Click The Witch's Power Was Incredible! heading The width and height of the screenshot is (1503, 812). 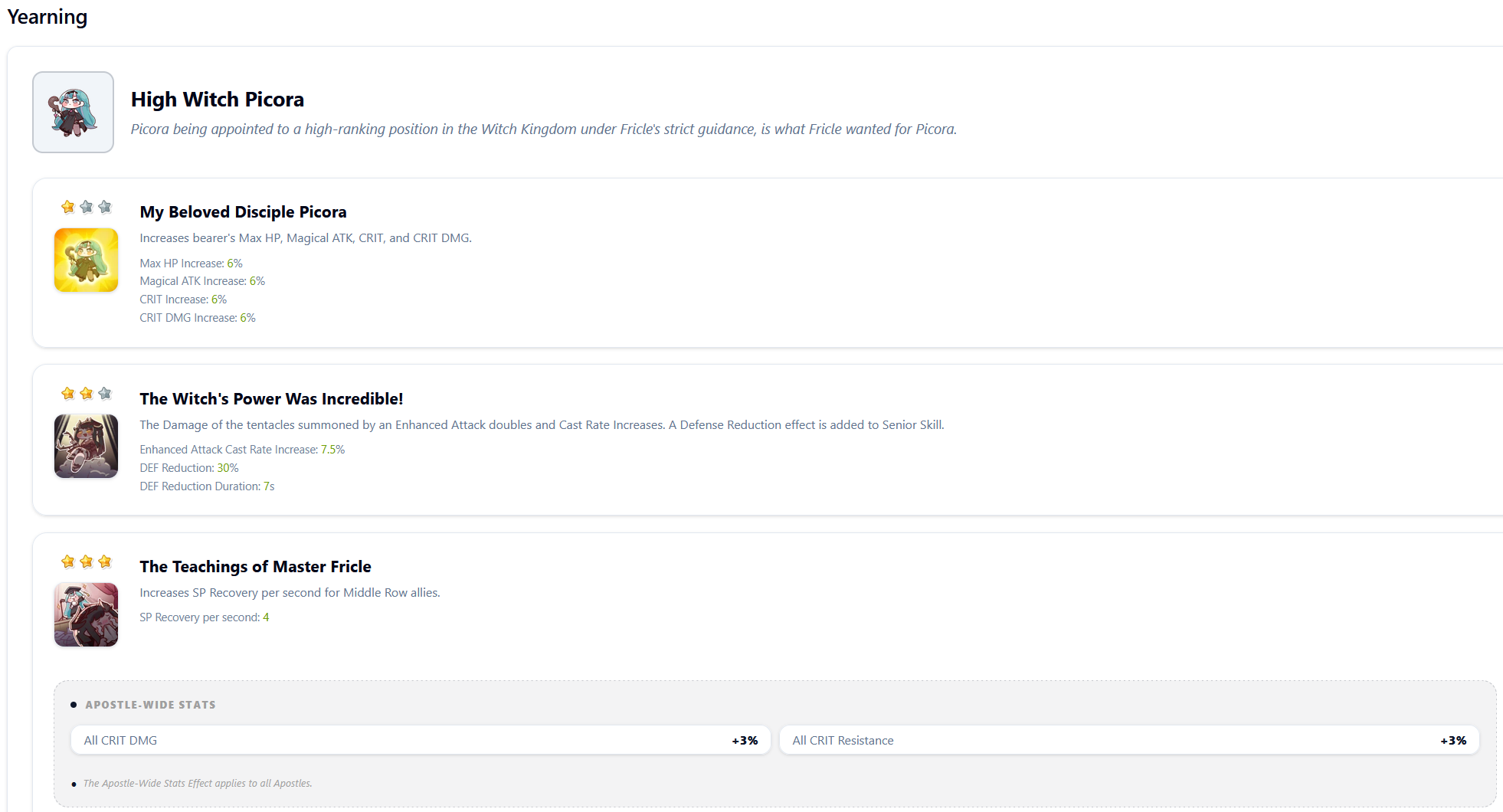271,399
